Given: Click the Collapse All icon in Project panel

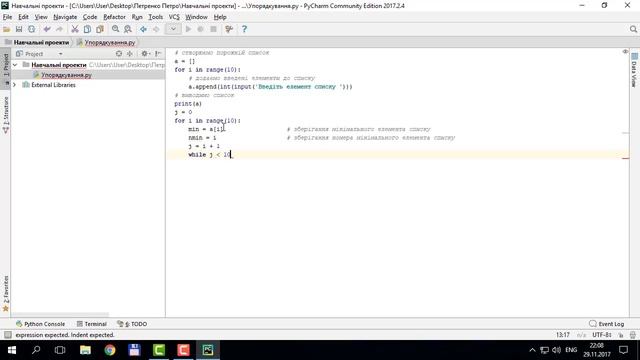Looking at the screenshot, I should tap(130, 54).
